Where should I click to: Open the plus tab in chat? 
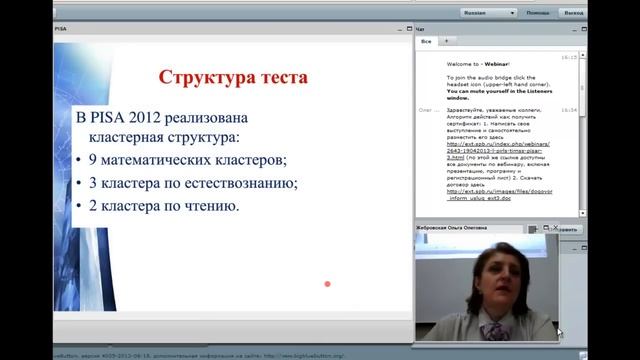447,41
